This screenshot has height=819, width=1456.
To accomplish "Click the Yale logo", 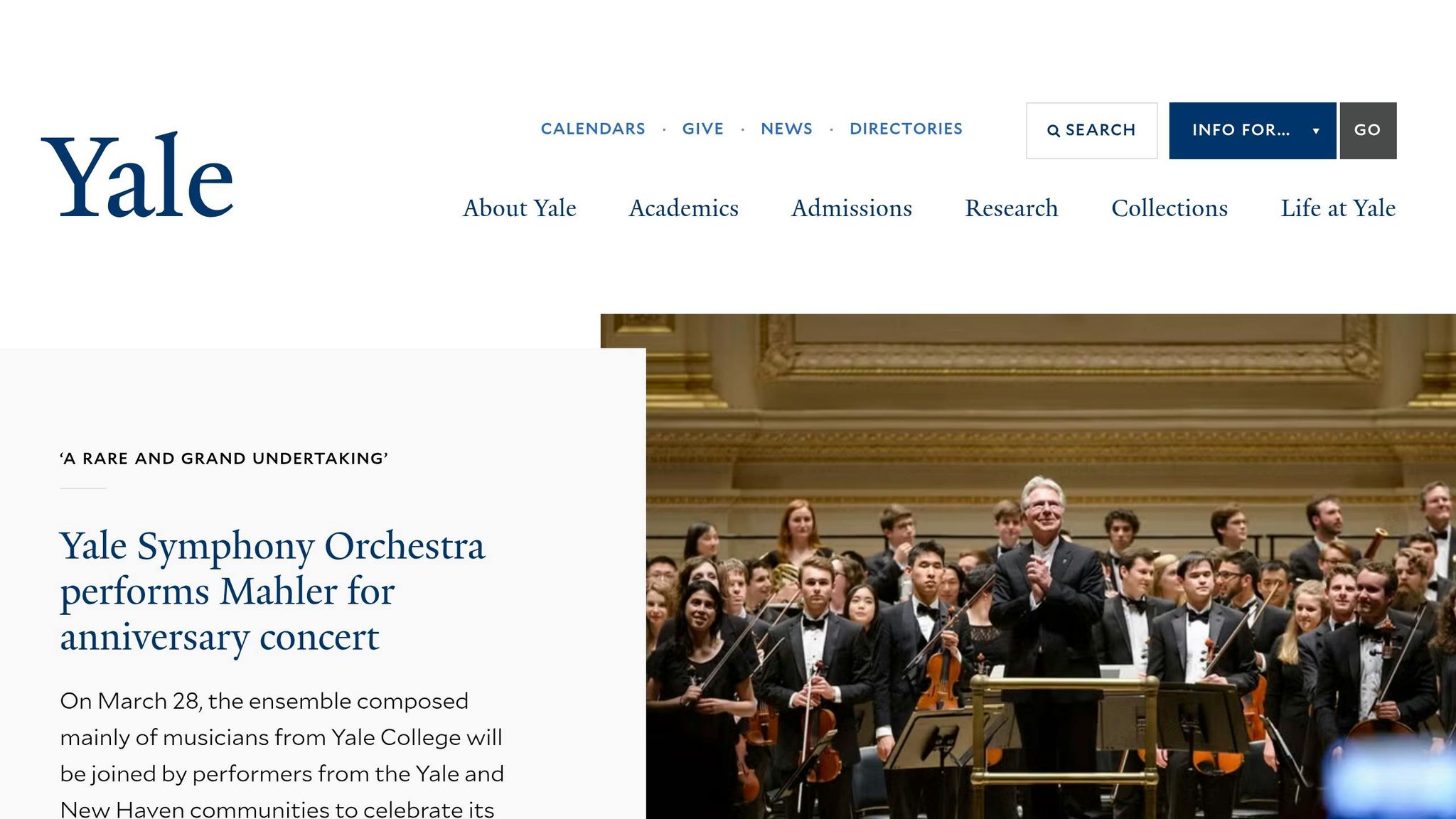I will (137, 176).
